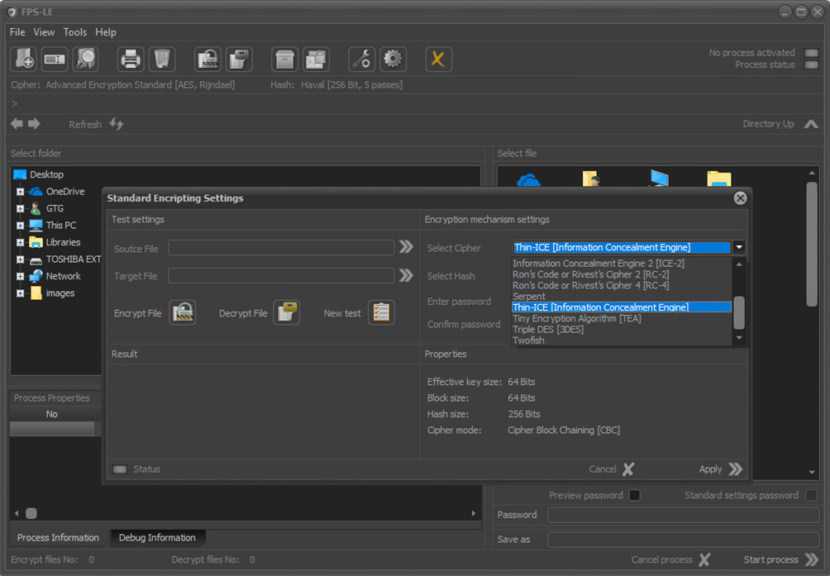Click the Decrypt File icon

click(287, 313)
